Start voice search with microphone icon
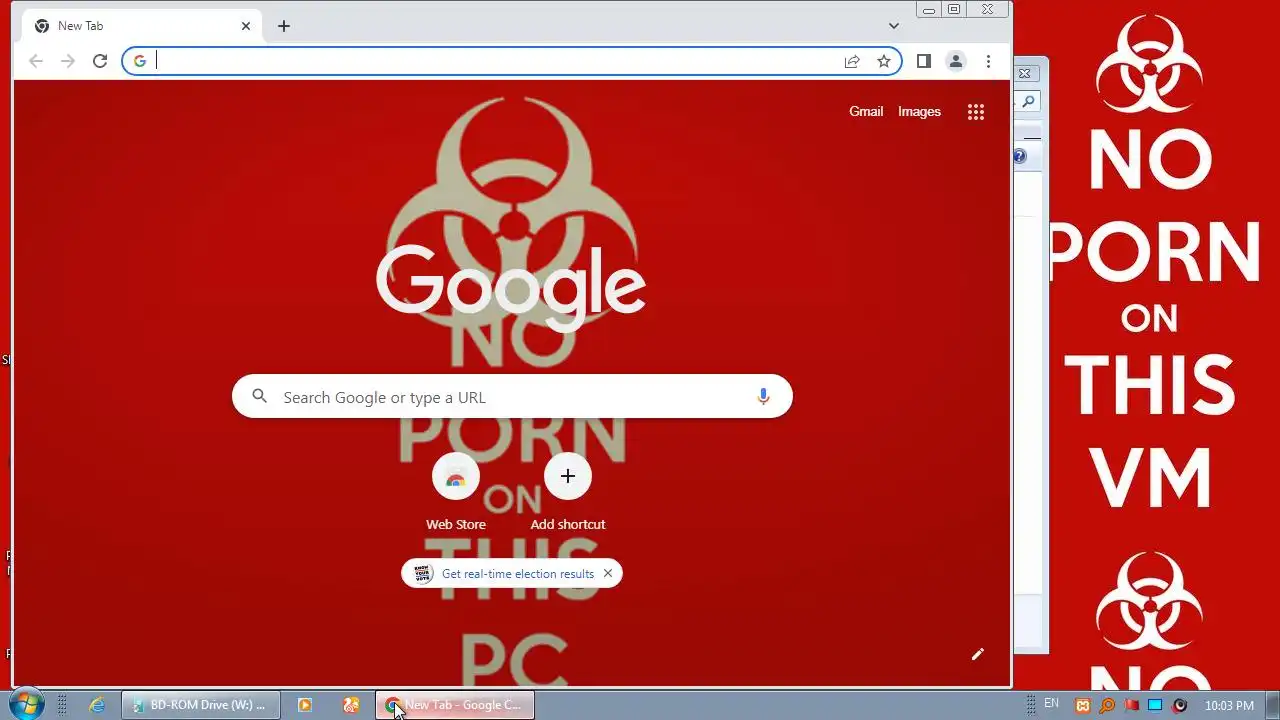This screenshot has width=1280, height=720. (763, 397)
